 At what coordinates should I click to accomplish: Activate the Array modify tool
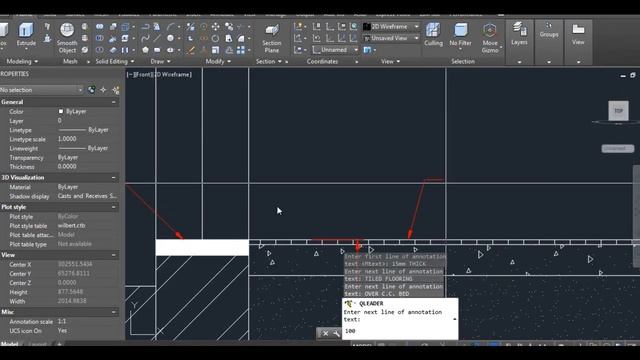pos(241,50)
